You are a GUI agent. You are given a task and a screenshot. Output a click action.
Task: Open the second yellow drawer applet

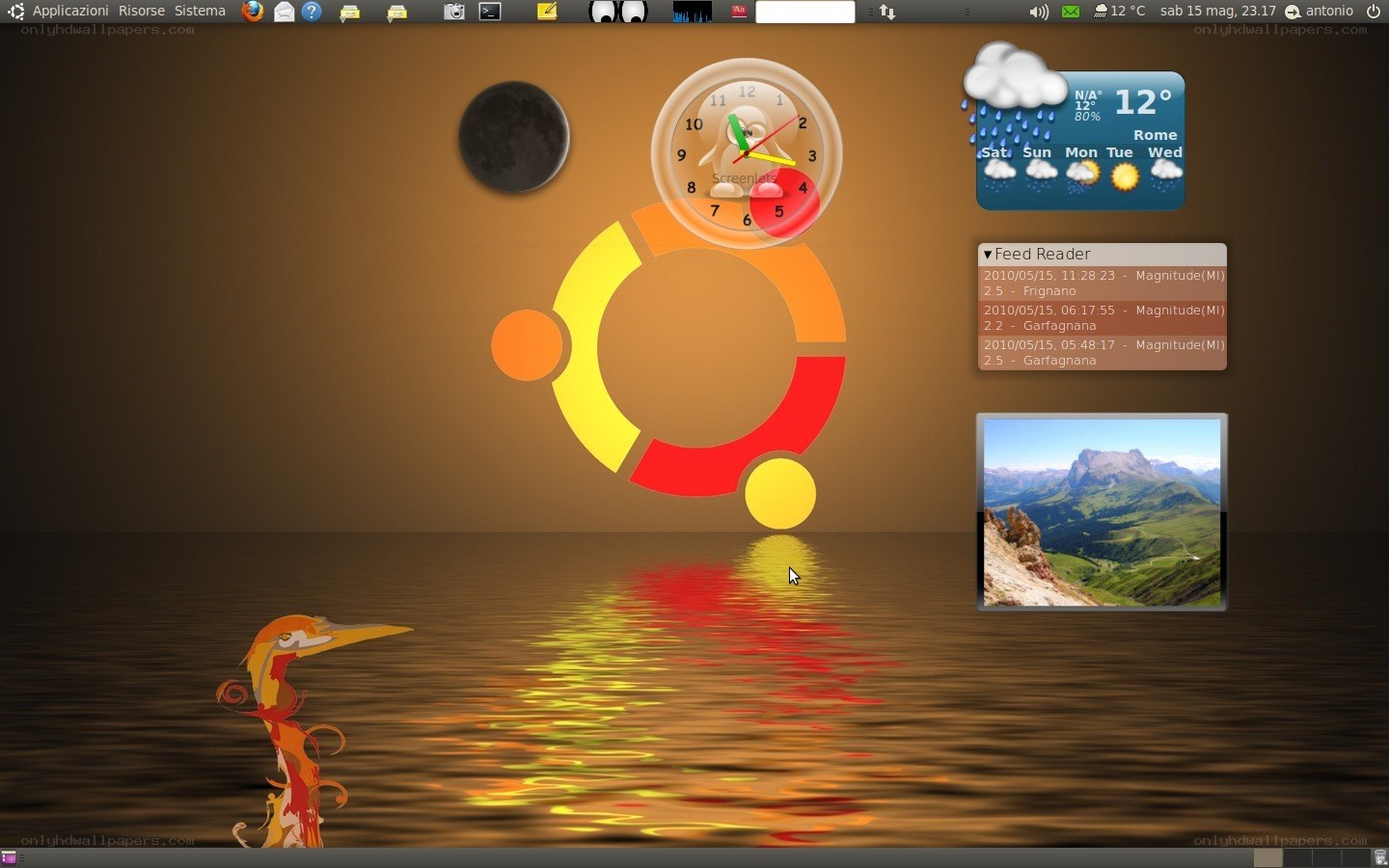pos(397,13)
